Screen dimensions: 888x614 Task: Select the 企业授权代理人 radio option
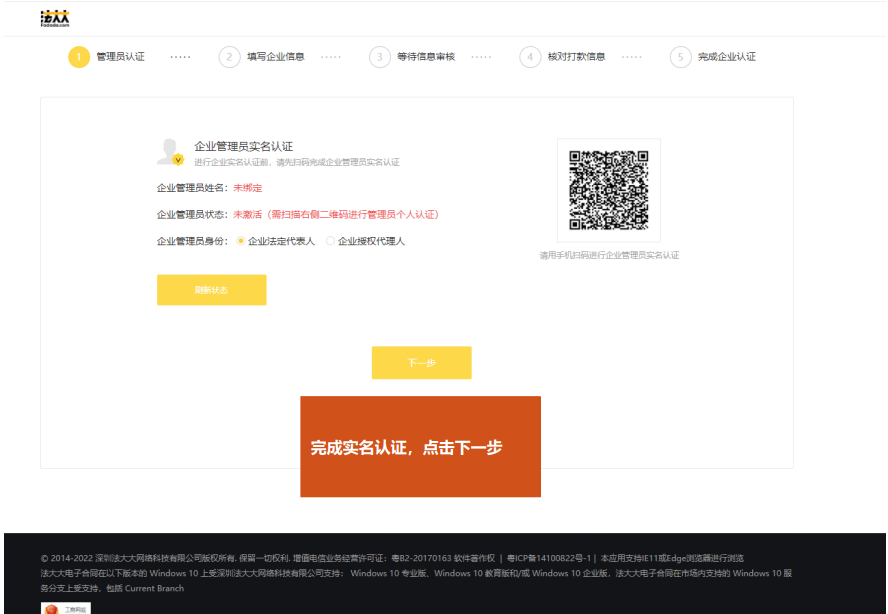coord(331,241)
